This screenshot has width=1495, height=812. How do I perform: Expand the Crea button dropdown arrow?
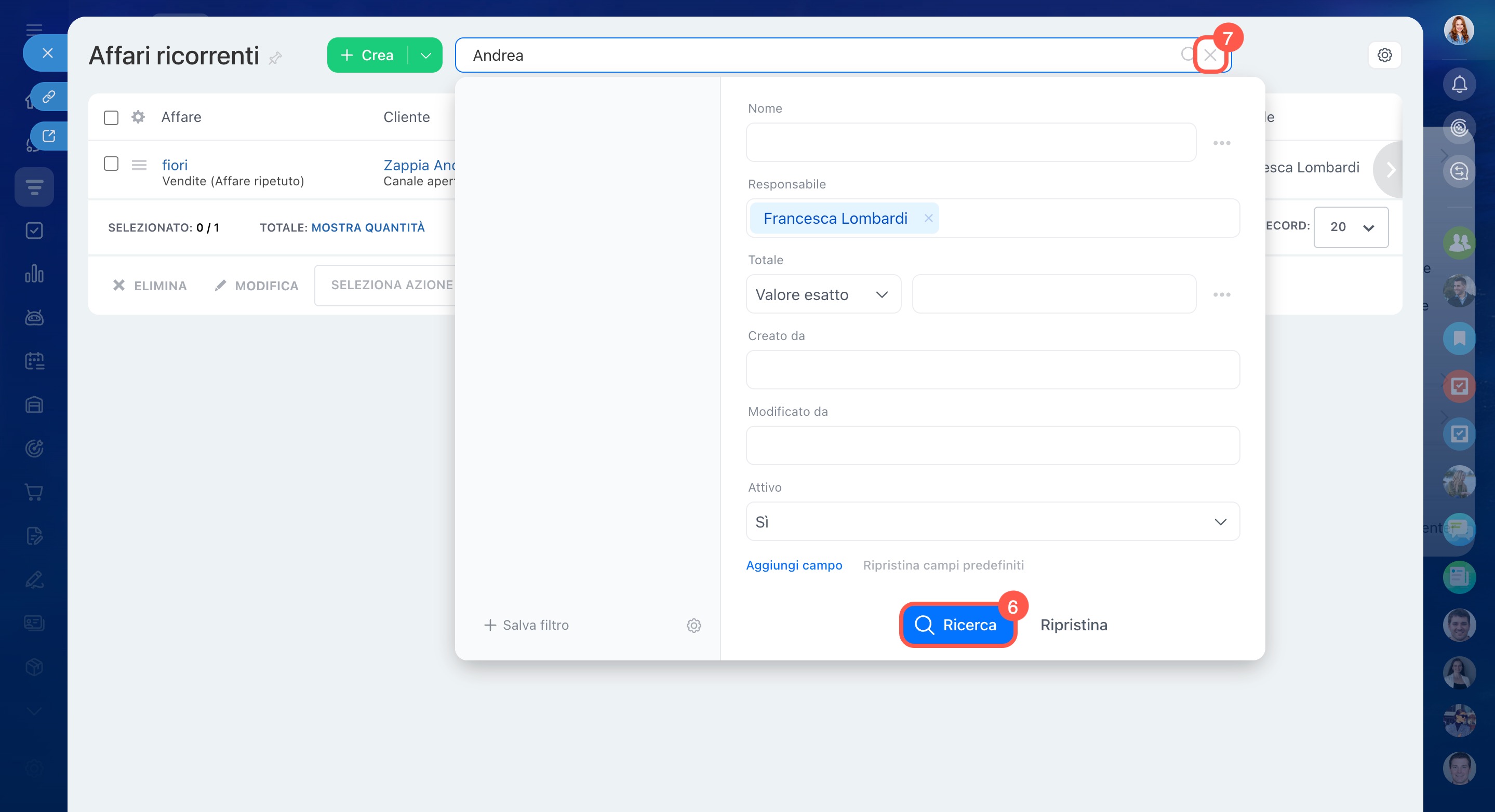coord(425,56)
